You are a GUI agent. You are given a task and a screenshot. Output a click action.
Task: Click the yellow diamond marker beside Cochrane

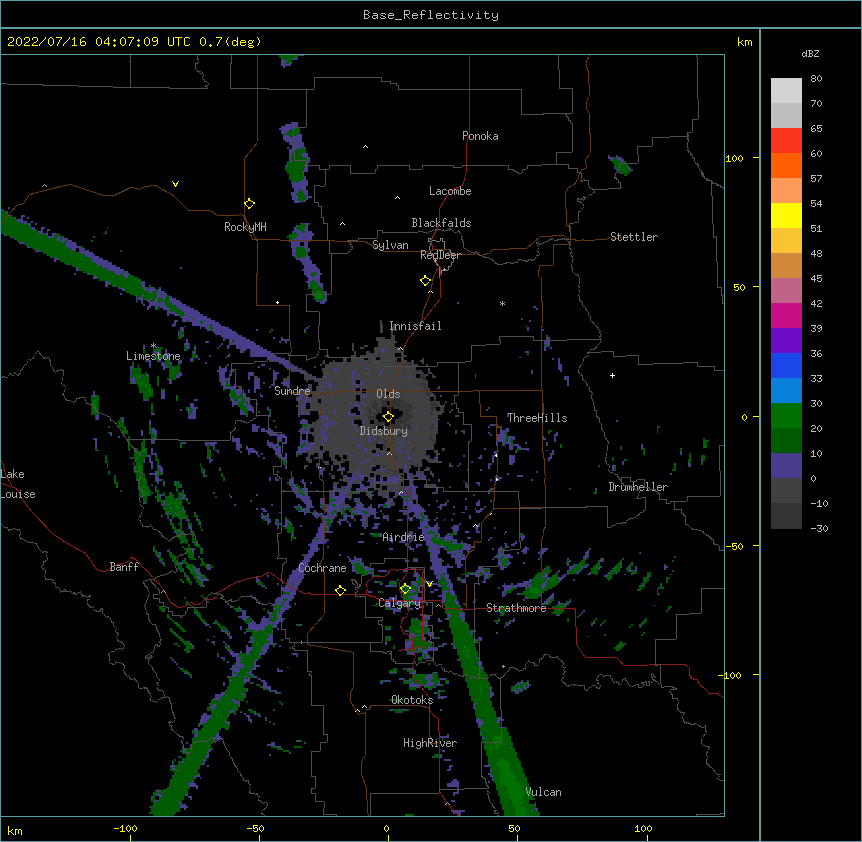(340, 590)
